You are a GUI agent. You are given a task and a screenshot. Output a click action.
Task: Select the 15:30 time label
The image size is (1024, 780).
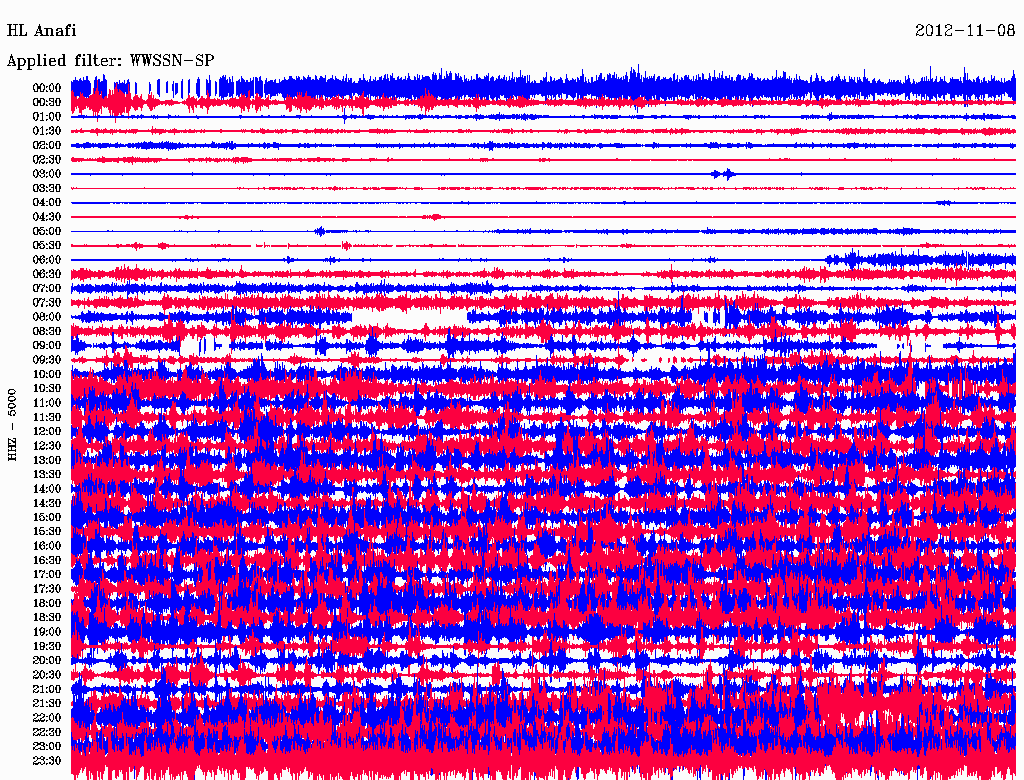point(46,532)
